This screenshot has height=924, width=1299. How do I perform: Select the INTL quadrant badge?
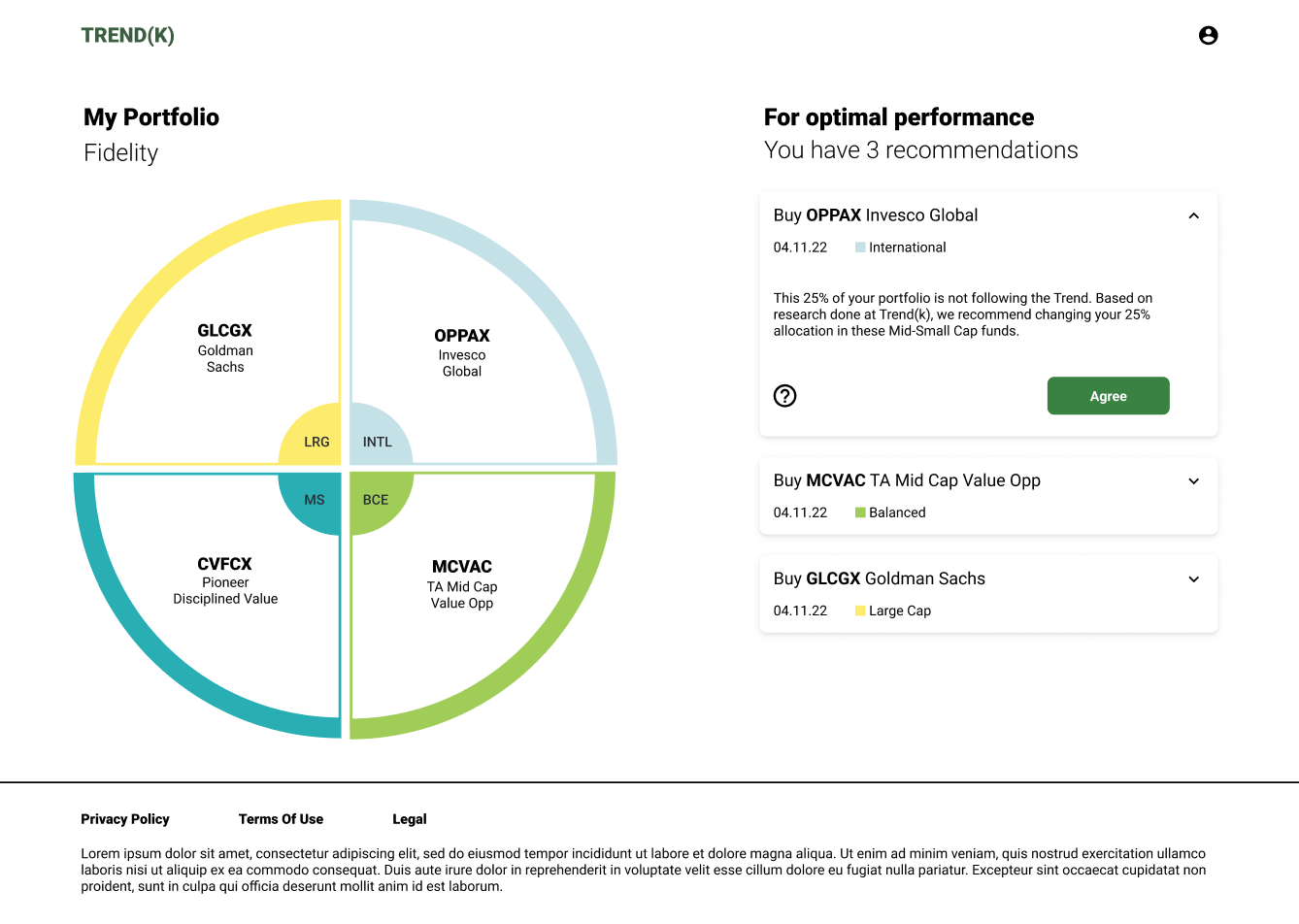click(378, 441)
